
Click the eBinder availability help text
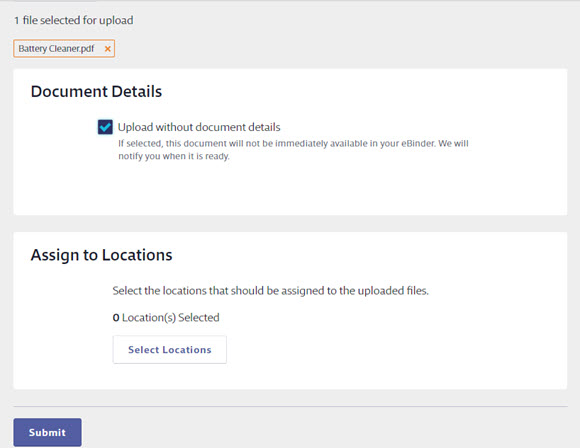point(293,150)
